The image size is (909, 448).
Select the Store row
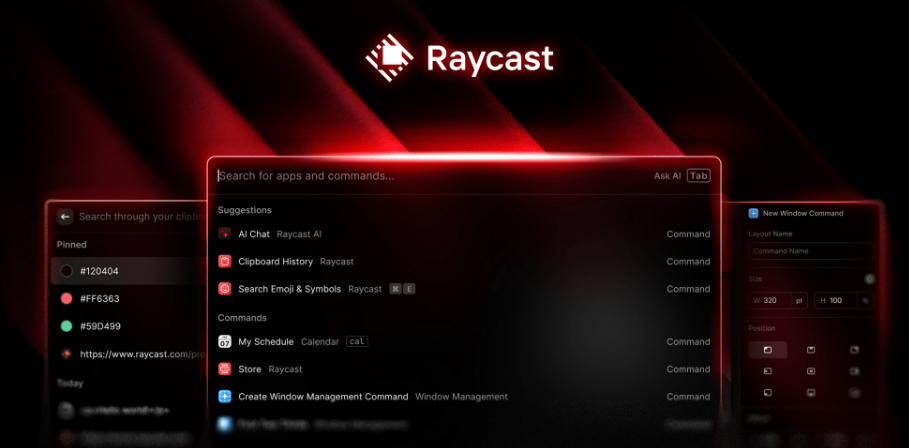(x=464, y=369)
